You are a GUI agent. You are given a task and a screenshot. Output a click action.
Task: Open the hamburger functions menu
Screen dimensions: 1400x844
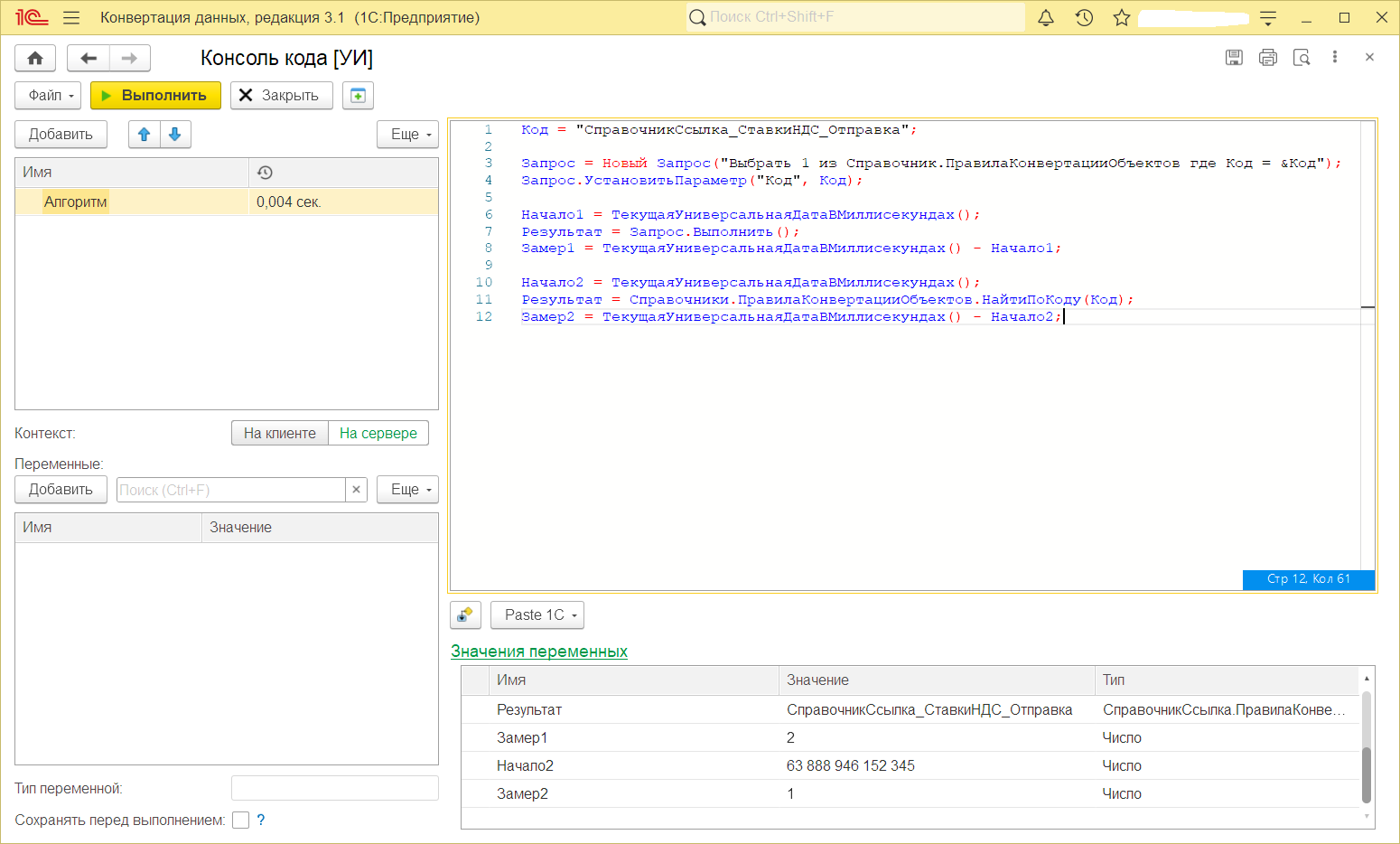point(71,17)
